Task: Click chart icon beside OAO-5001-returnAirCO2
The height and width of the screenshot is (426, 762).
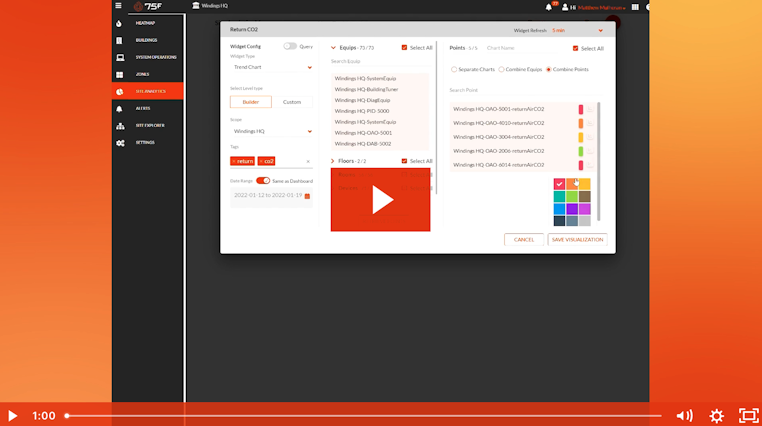Action: click(590, 109)
